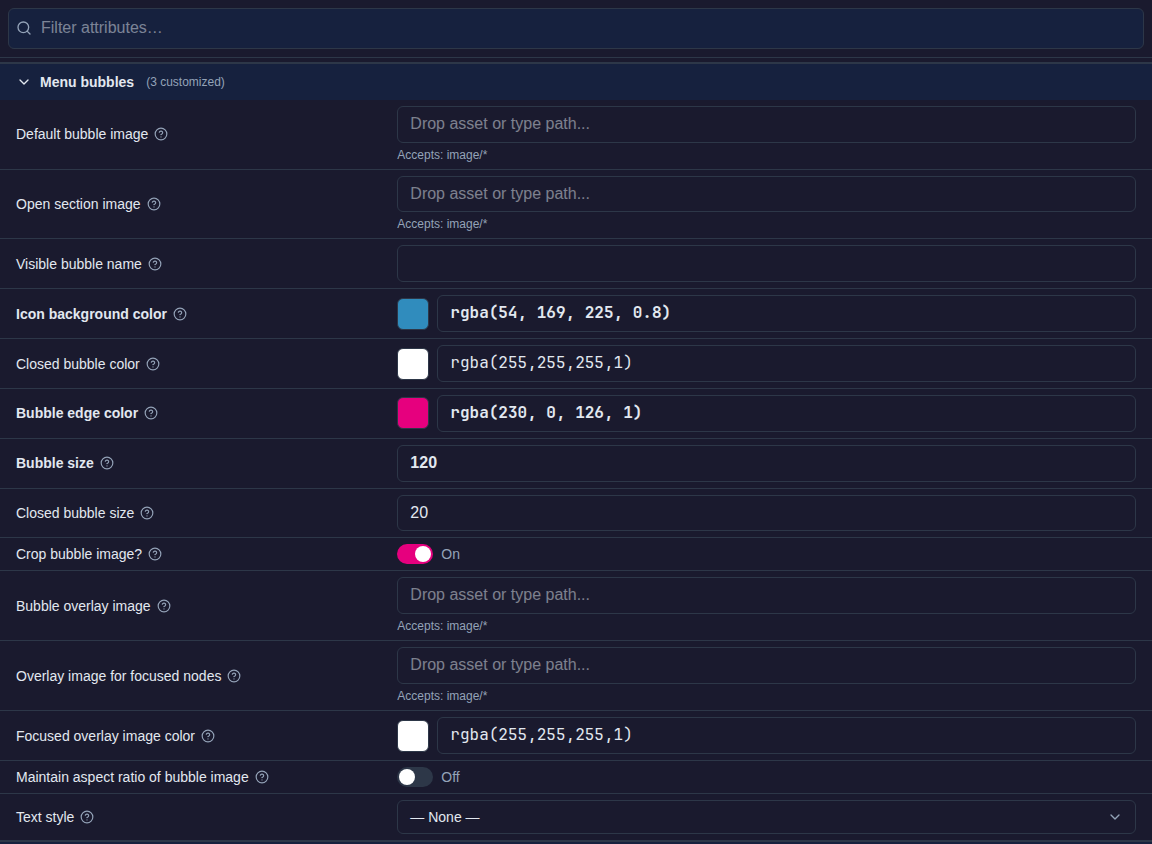Collapse the Menu bubbles section chevron
The image size is (1152, 844).
coord(24,82)
